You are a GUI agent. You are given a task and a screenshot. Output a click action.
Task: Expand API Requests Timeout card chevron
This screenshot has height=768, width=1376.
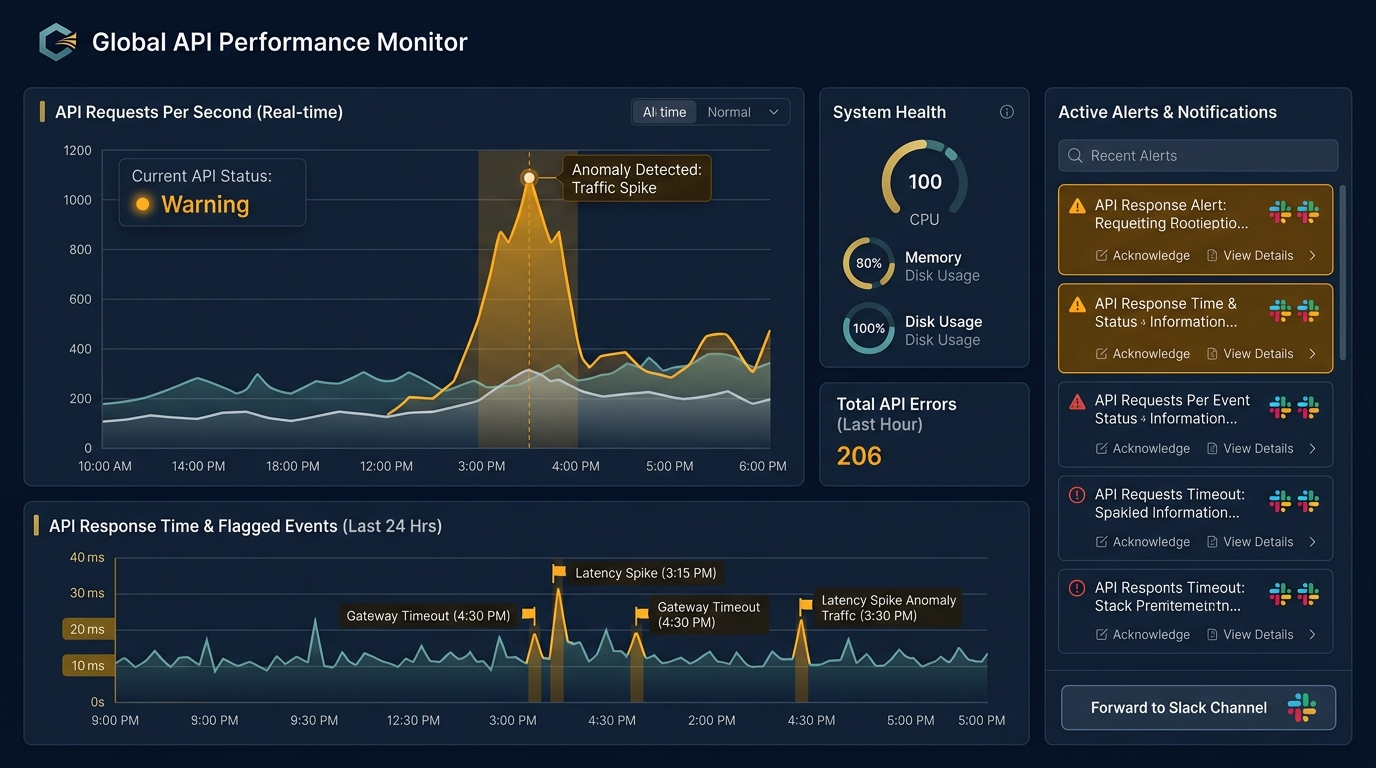coord(1312,542)
